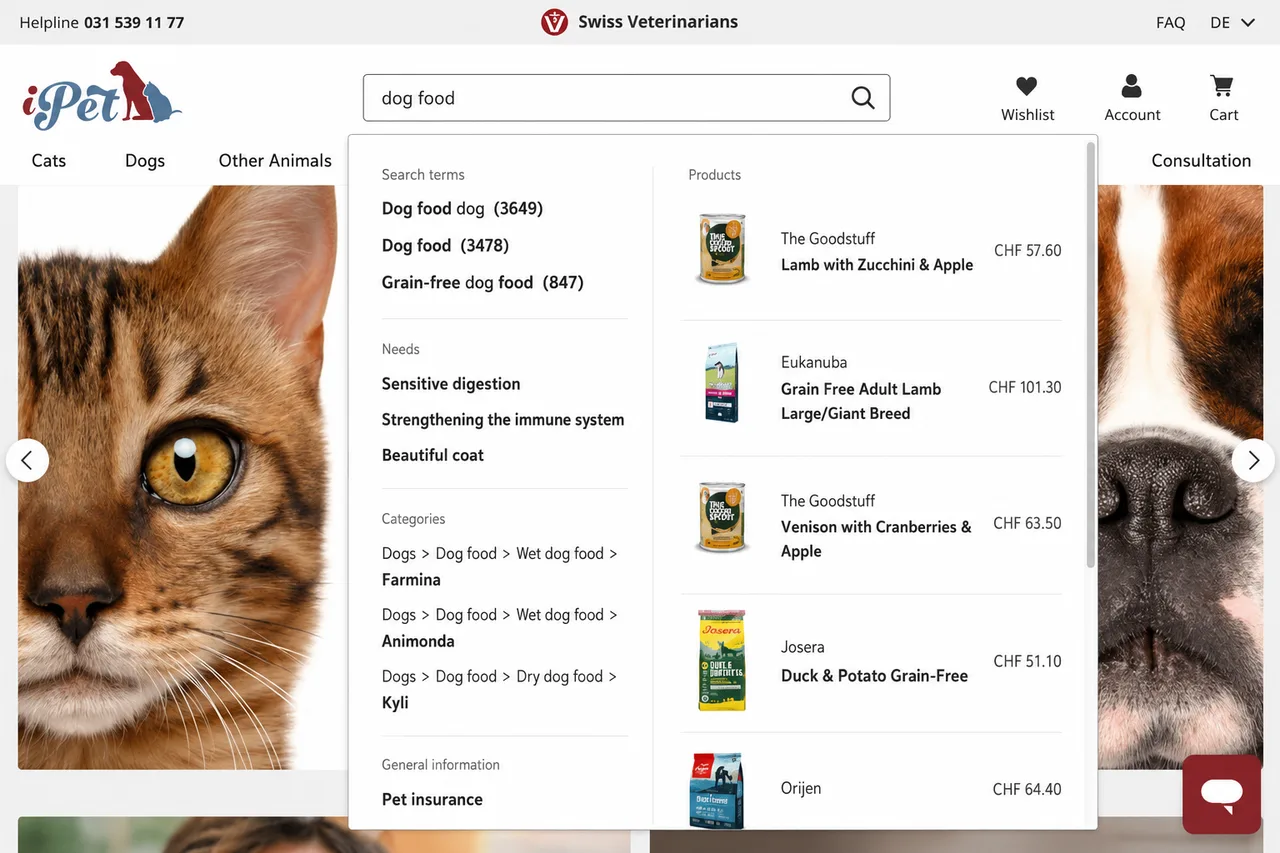Select the Sensitive digestion need
Viewport: 1280px width, 853px height.
coord(451,384)
